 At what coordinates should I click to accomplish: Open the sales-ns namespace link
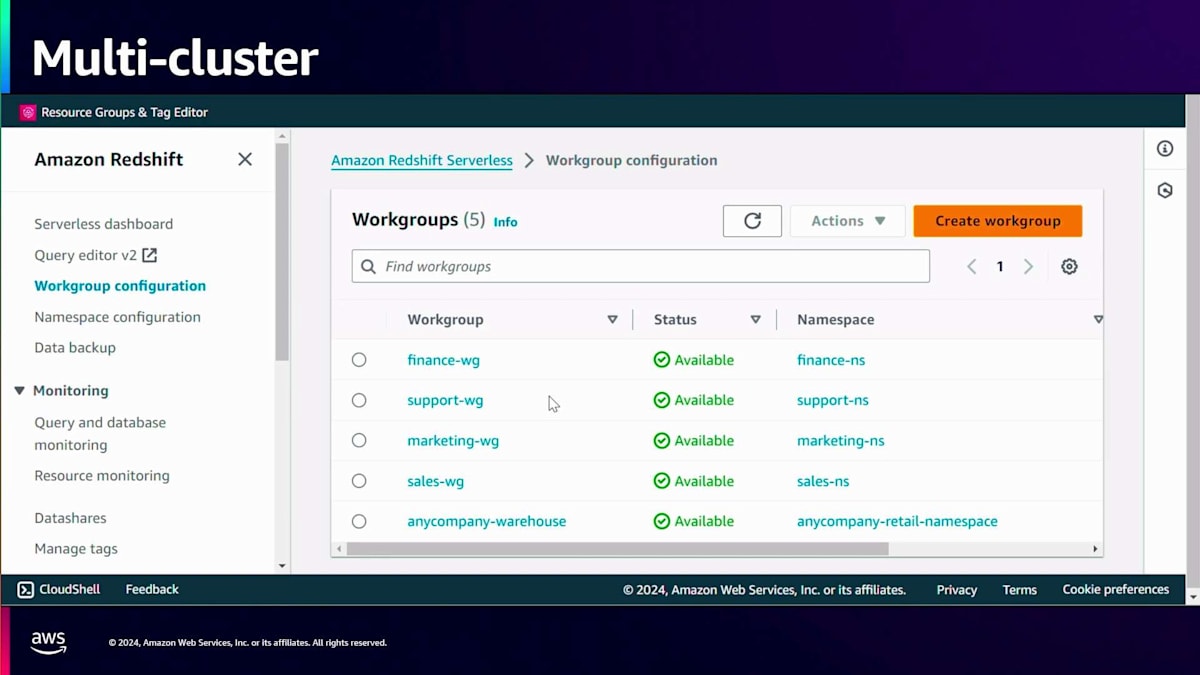click(x=823, y=481)
